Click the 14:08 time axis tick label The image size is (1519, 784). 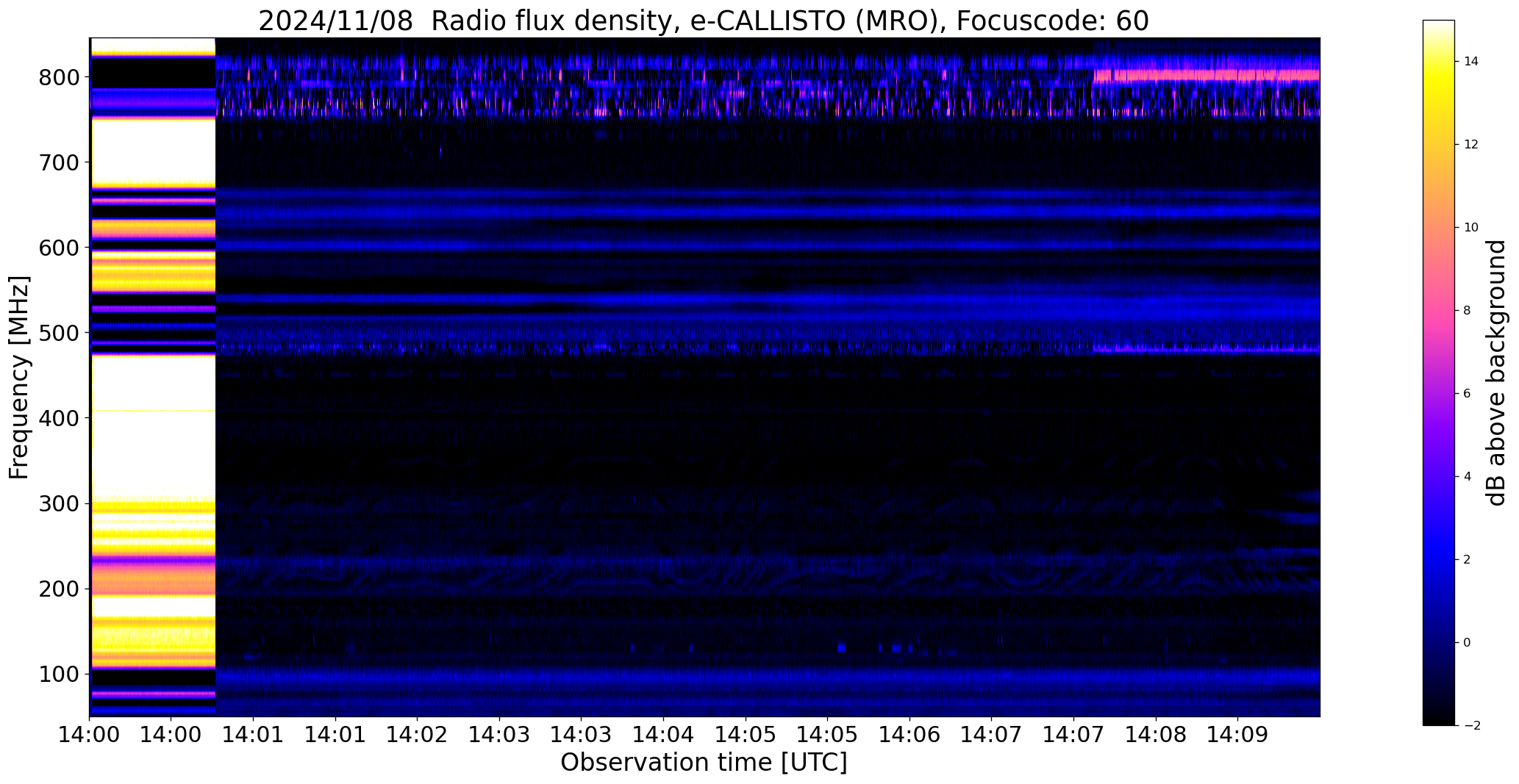1155,735
